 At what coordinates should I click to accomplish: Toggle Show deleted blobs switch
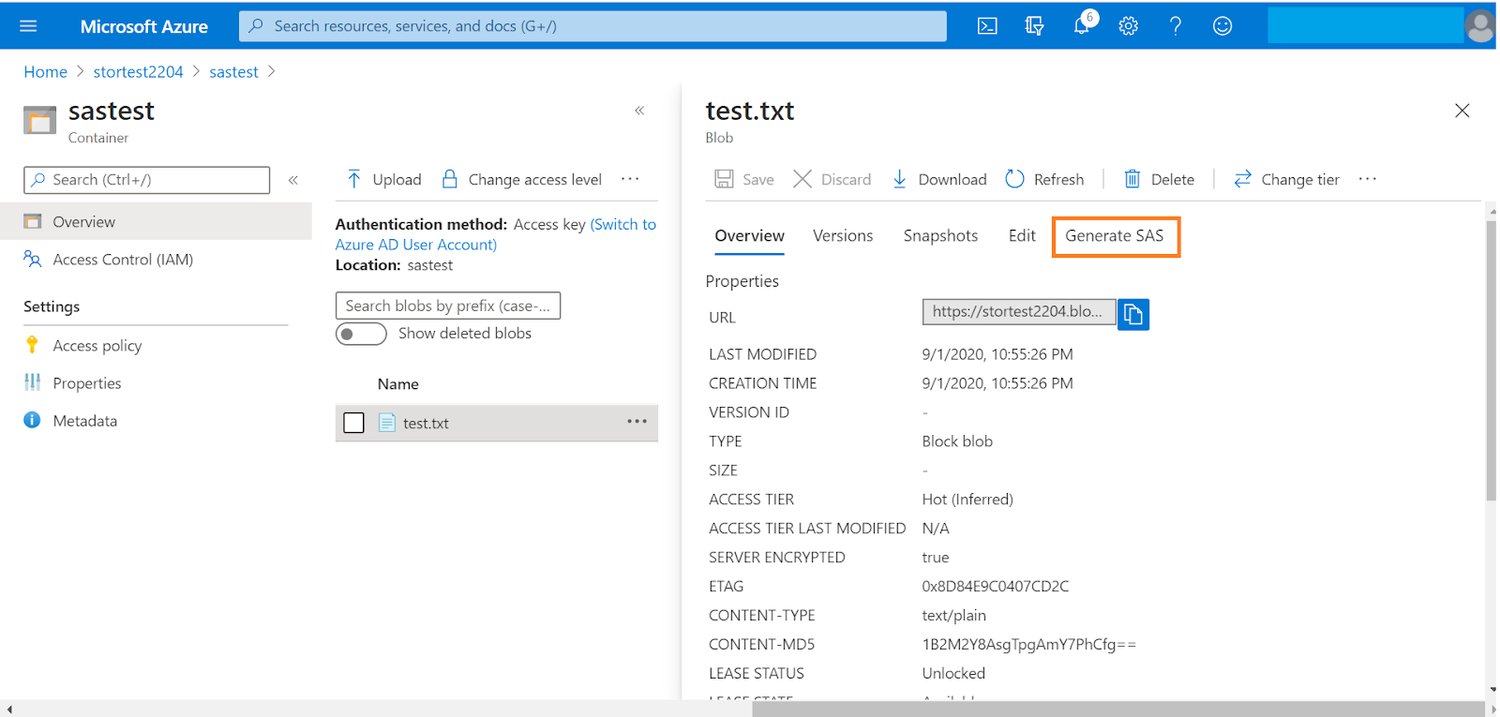361,334
